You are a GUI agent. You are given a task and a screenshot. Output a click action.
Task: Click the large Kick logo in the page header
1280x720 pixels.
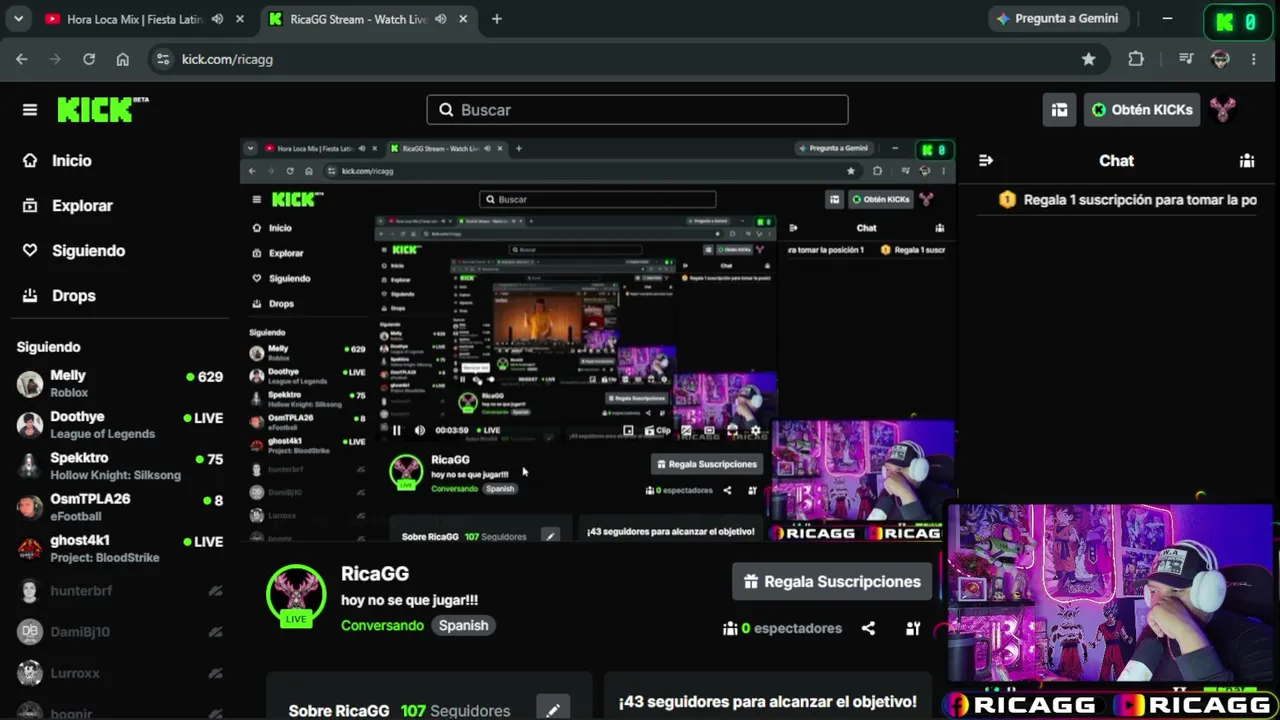pos(102,109)
